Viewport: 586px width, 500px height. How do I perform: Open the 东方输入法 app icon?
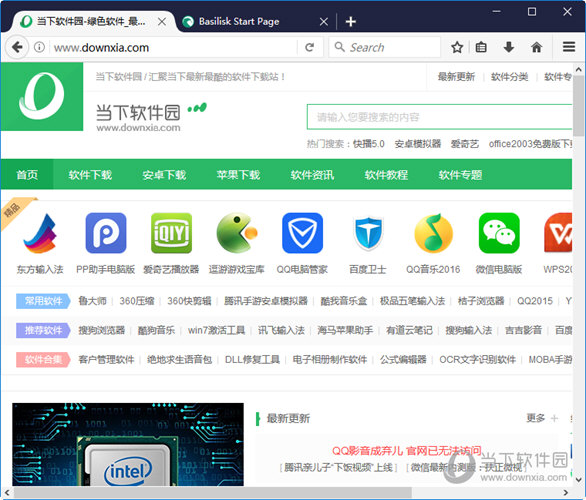pos(40,233)
